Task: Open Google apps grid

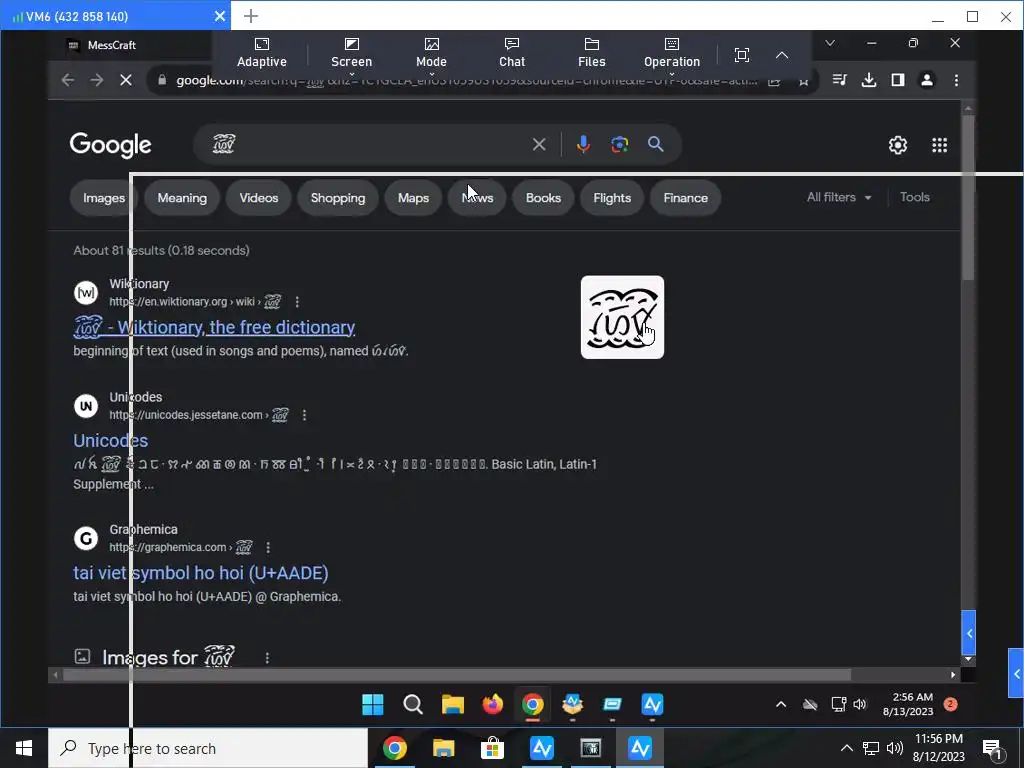Action: [939, 145]
